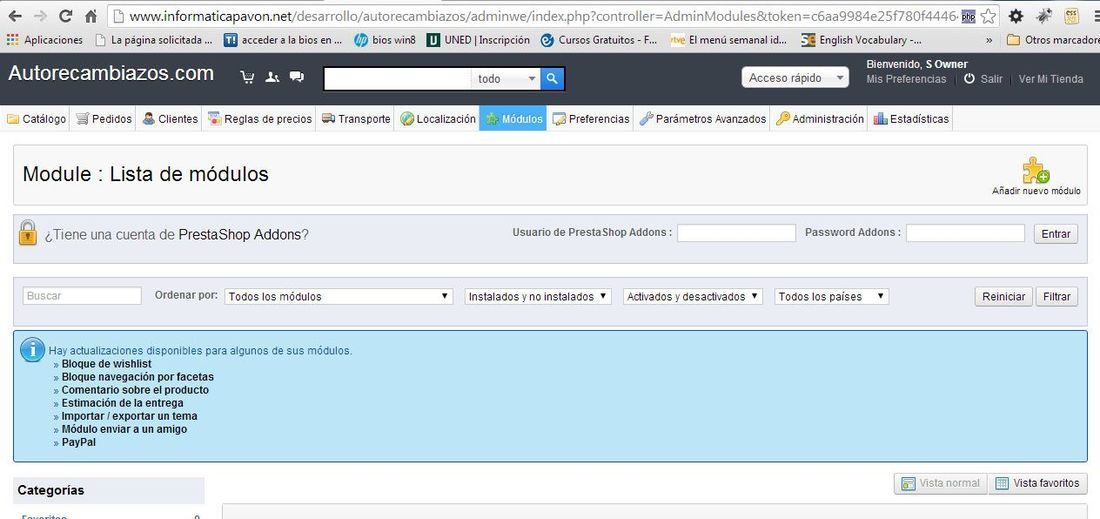Open 'Activados y desactivados' dropdown

(x=693, y=297)
